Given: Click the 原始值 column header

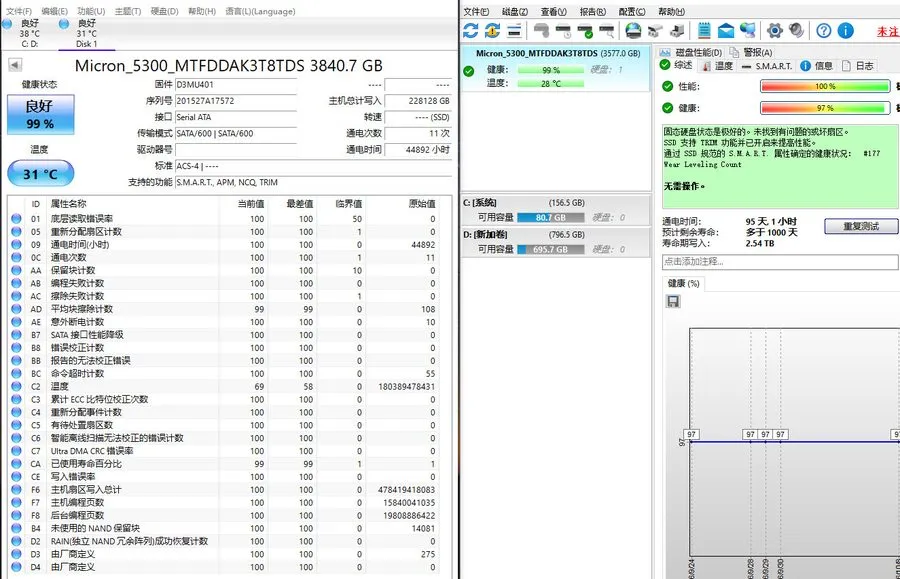Looking at the screenshot, I should (422, 204).
